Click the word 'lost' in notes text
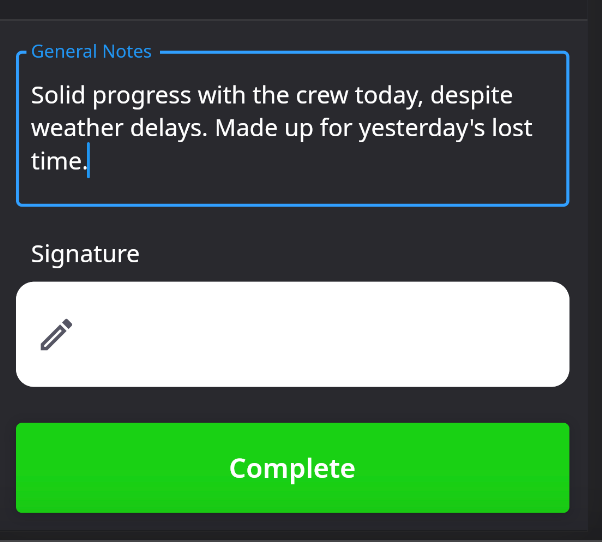The image size is (602, 542). [512, 128]
